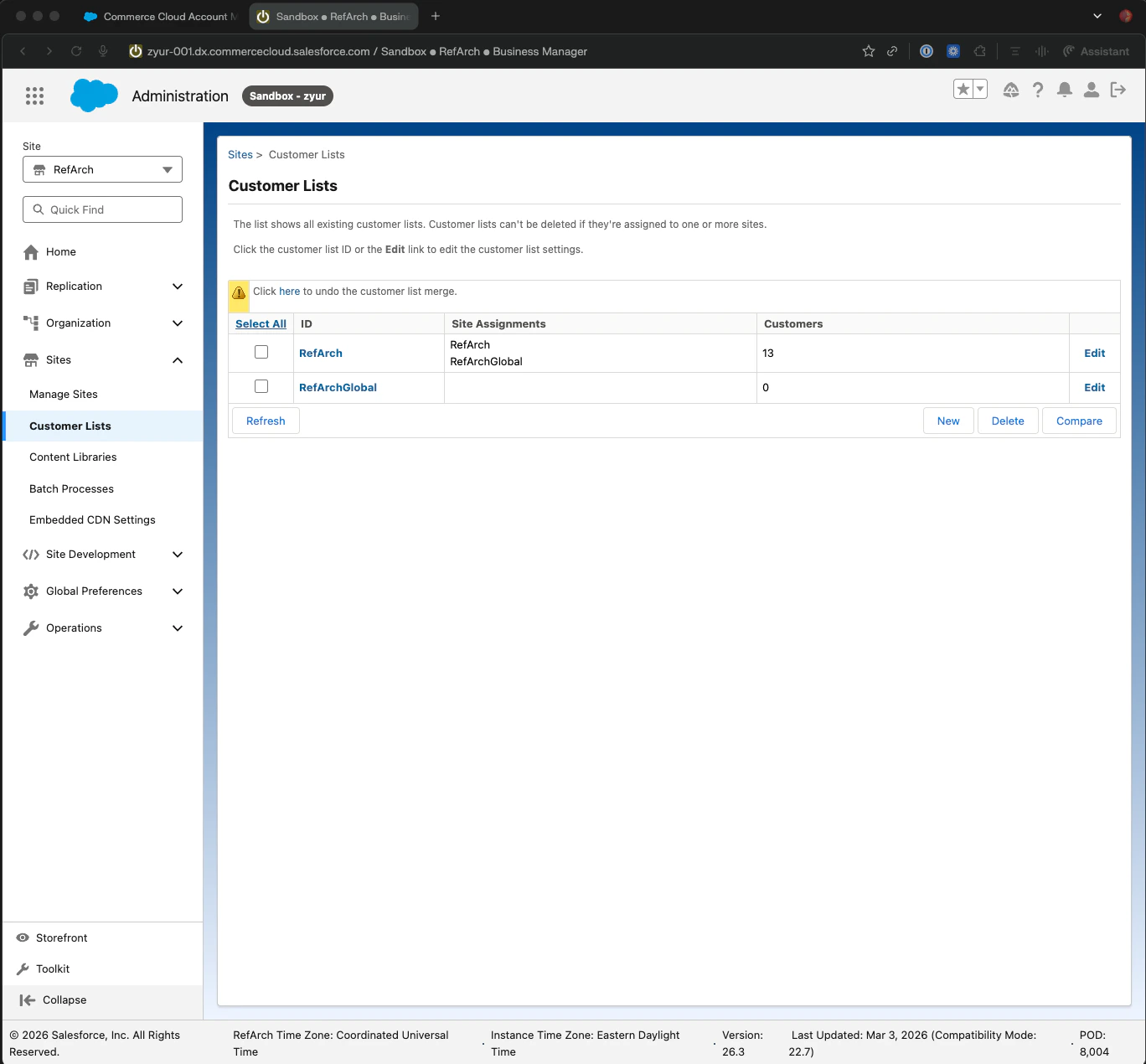Viewport: 1146px width, 1064px height.
Task: Open a new browser tab with plus
Action: 436,16
